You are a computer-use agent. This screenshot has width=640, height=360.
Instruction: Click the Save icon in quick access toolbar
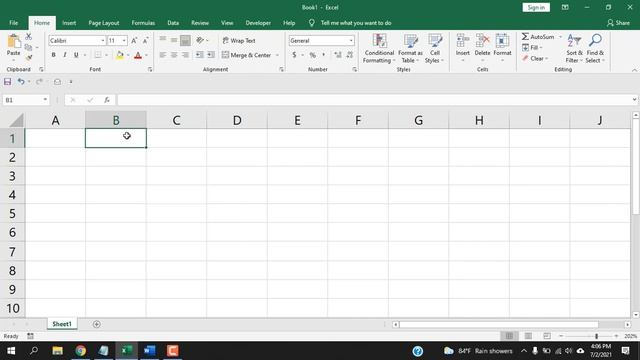point(7,82)
